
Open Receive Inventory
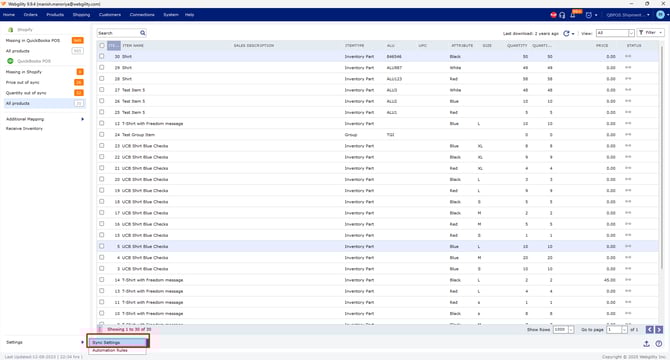24,129
